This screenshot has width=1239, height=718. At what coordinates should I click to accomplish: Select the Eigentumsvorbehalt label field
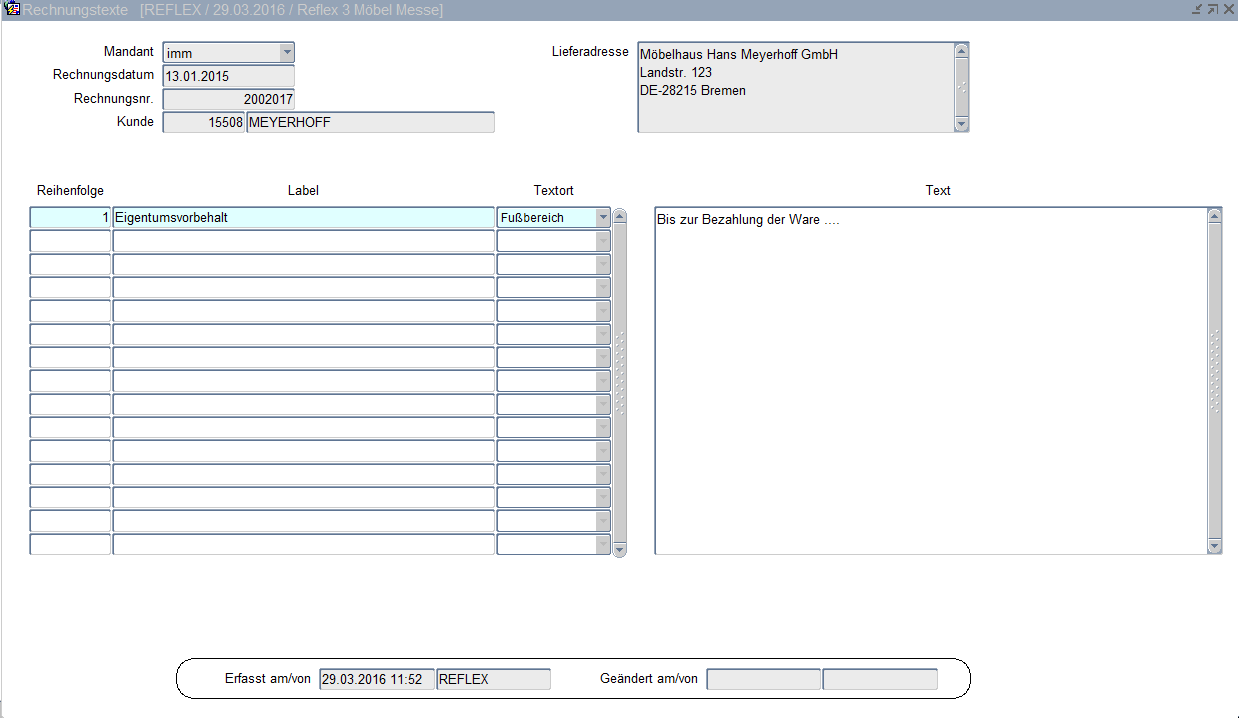303,217
